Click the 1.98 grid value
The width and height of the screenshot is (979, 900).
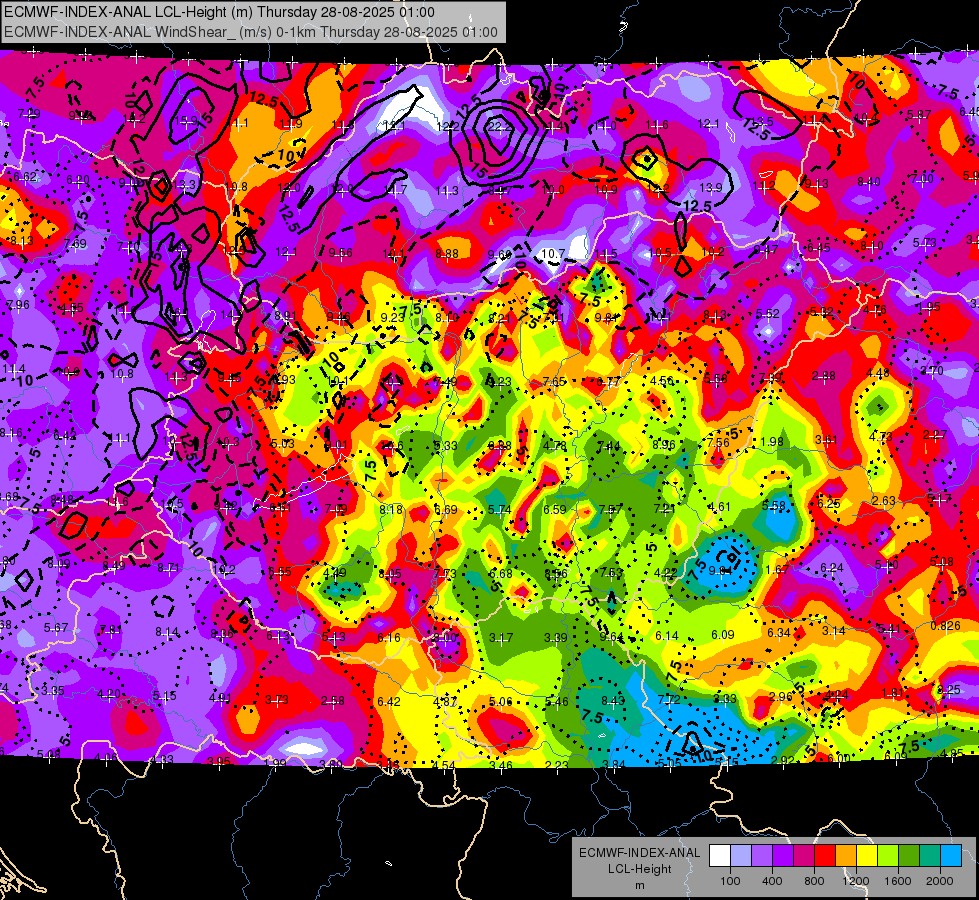click(x=772, y=442)
